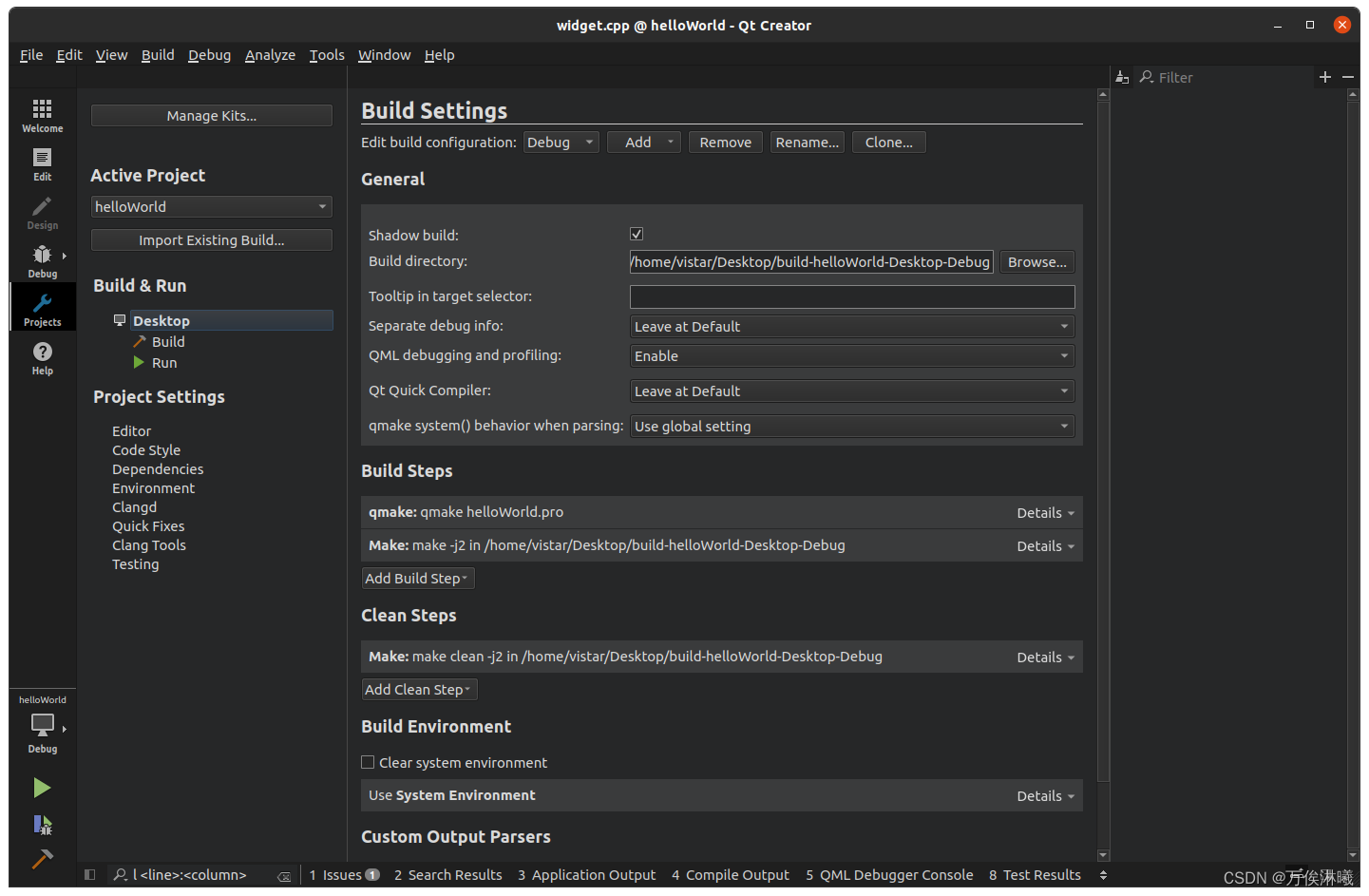Image resolution: width=1369 pixels, height=896 pixels.
Task: Open the Add configuration dropdown
Action: [644, 143]
